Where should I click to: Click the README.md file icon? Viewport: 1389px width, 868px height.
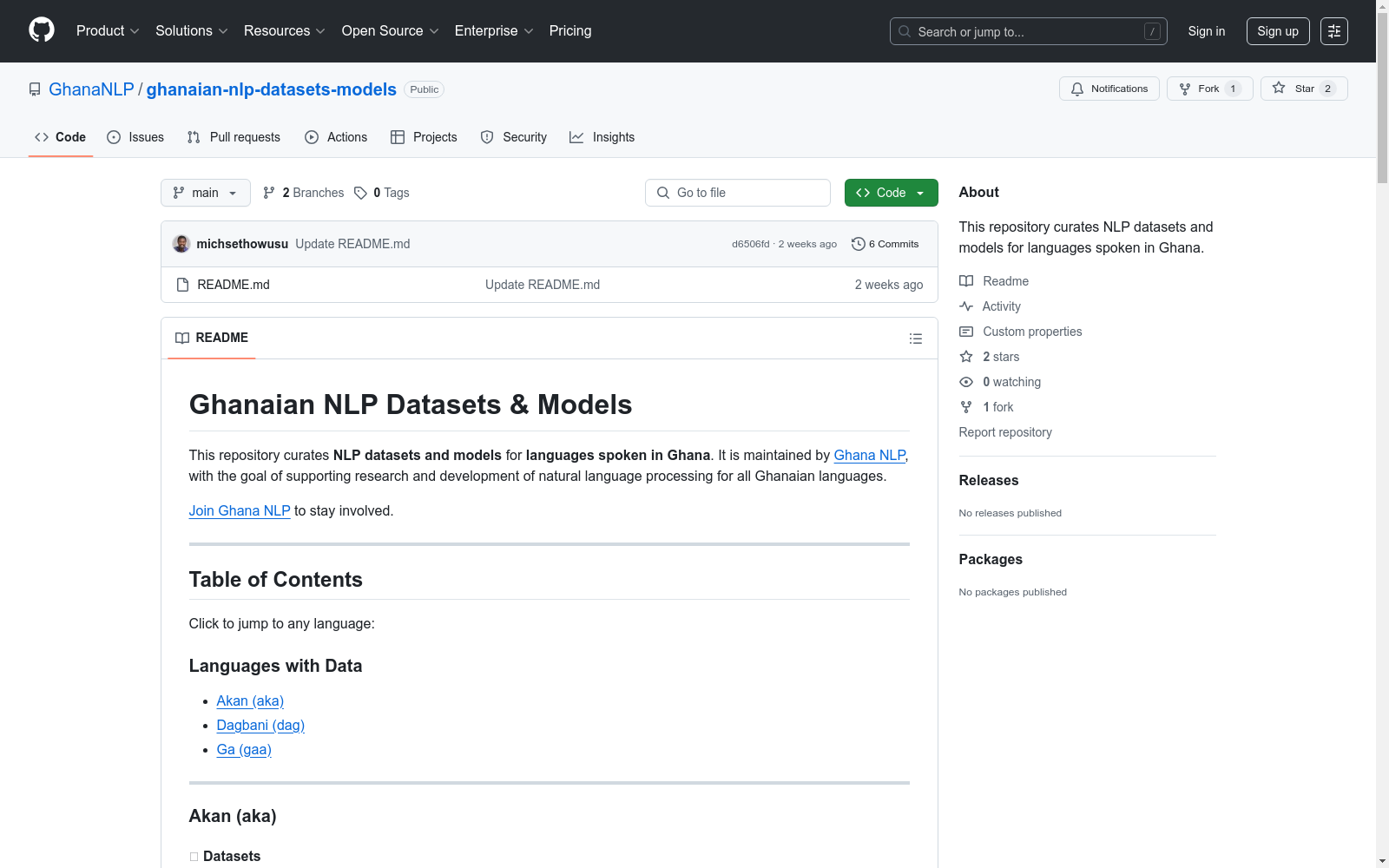point(182,285)
